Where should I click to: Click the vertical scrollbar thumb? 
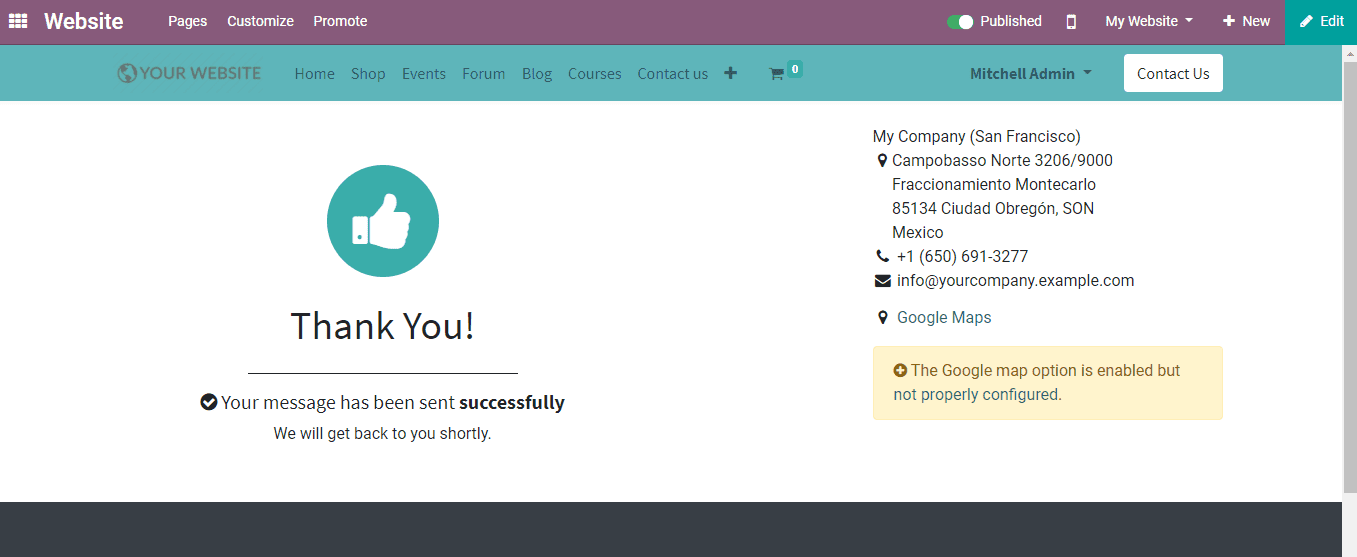pyautogui.click(x=1349, y=275)
